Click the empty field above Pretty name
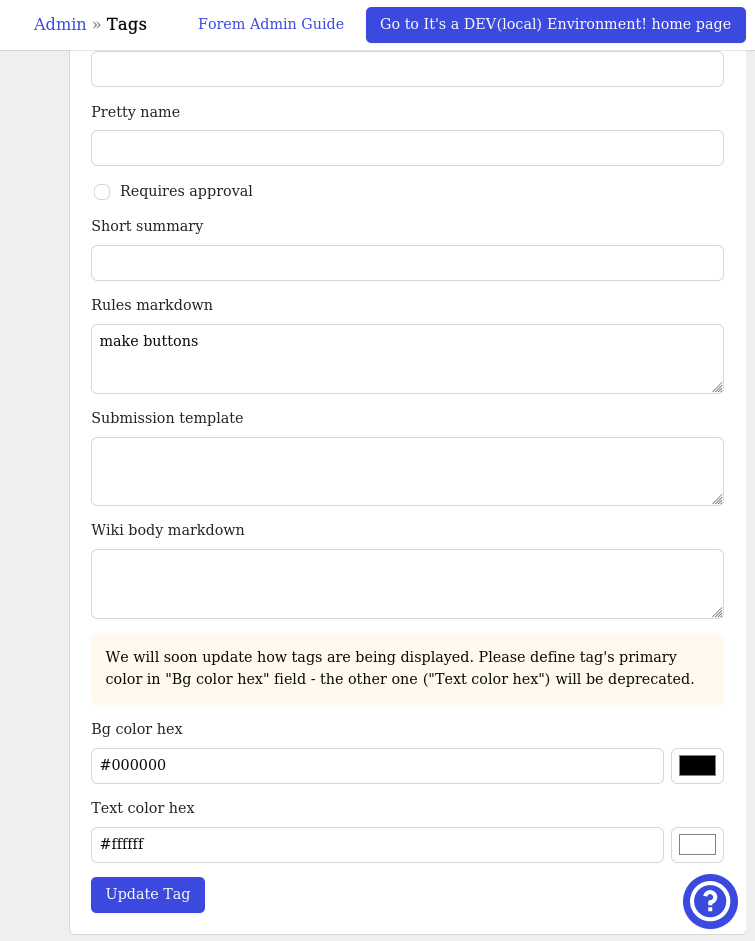 point(407,68)
